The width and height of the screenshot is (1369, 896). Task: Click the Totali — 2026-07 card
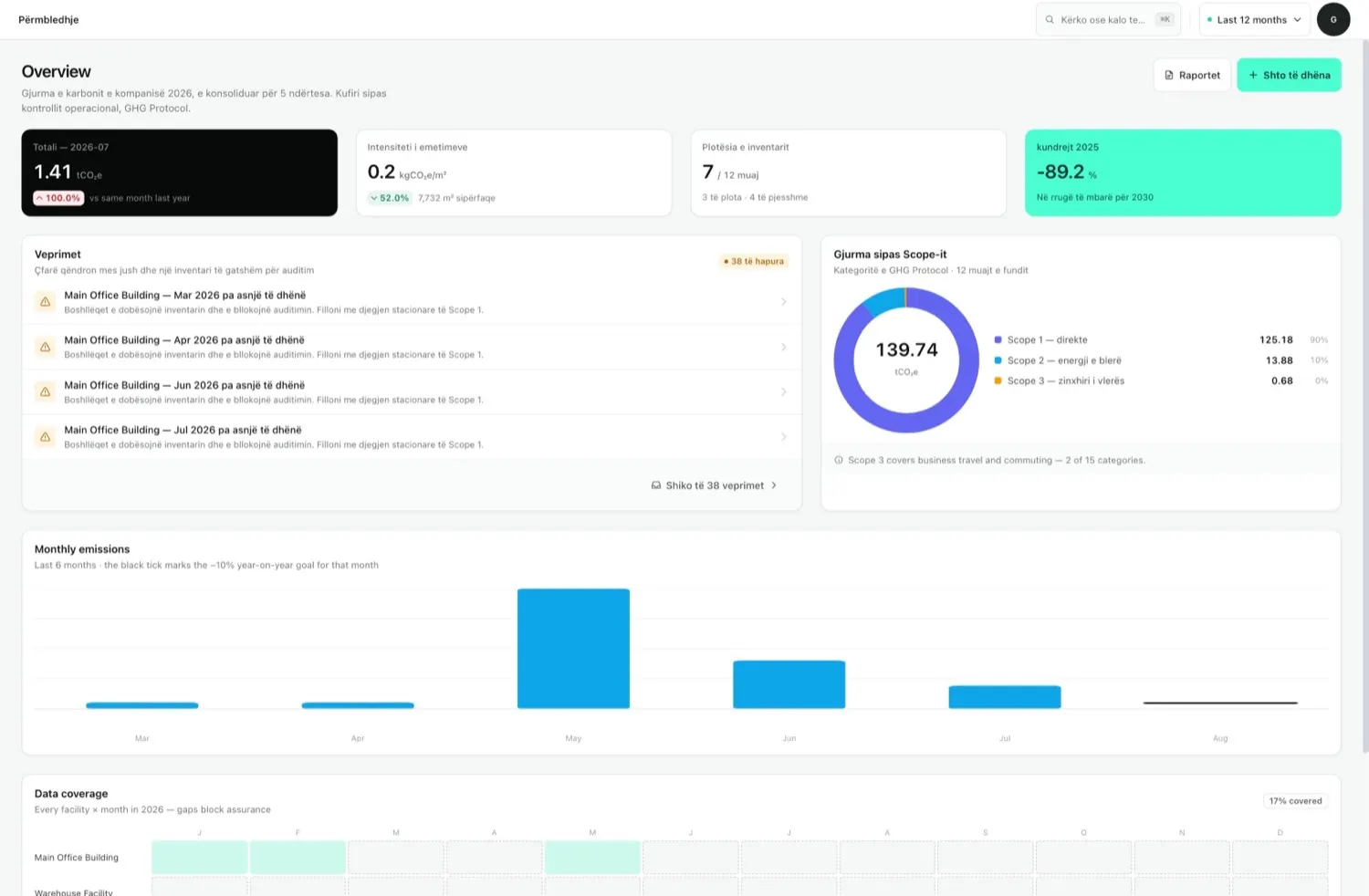click(x=180, y=172)
